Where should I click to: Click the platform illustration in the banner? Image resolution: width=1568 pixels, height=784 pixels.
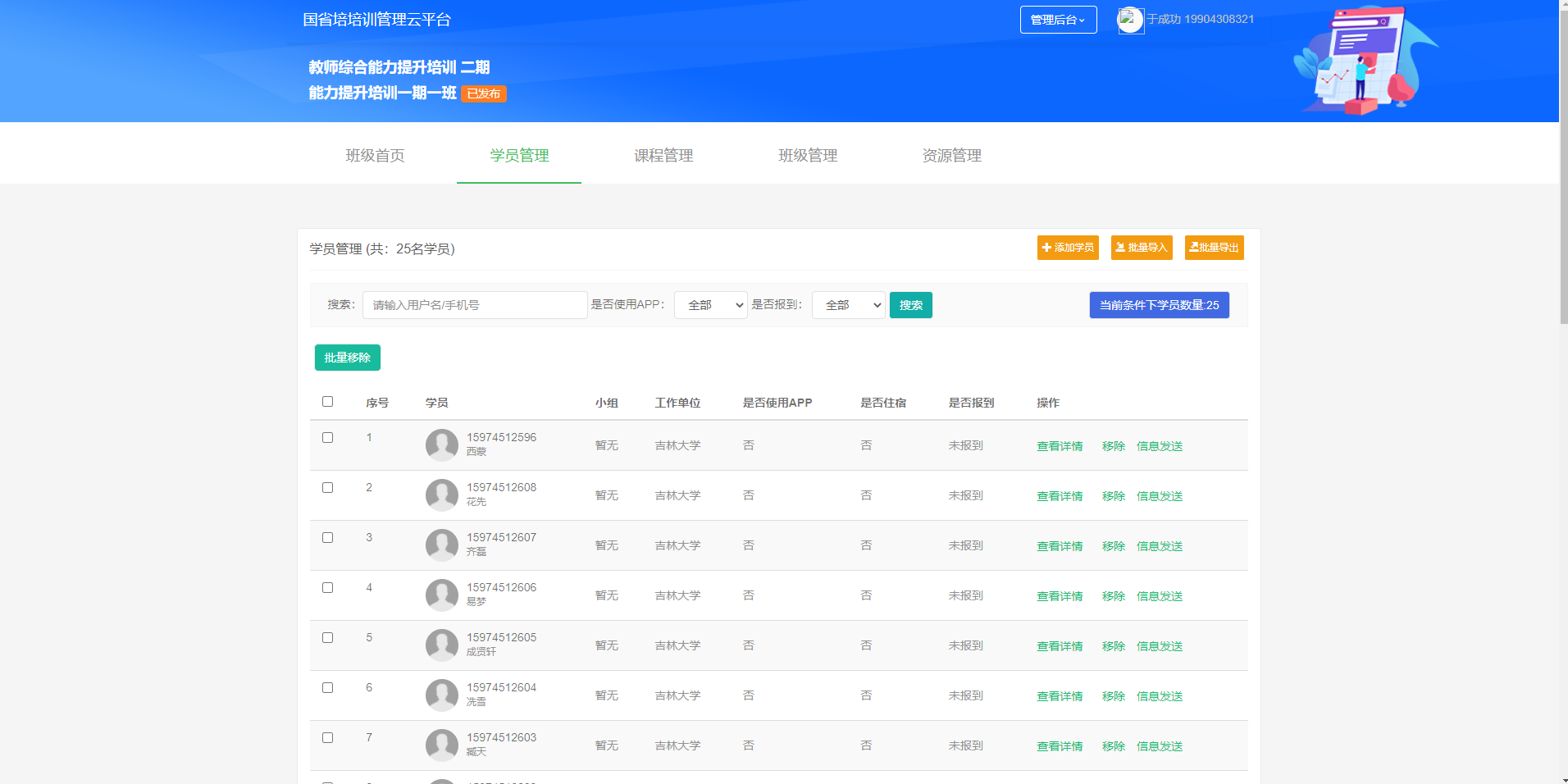pyautogui.click(x=1364, y=62)
